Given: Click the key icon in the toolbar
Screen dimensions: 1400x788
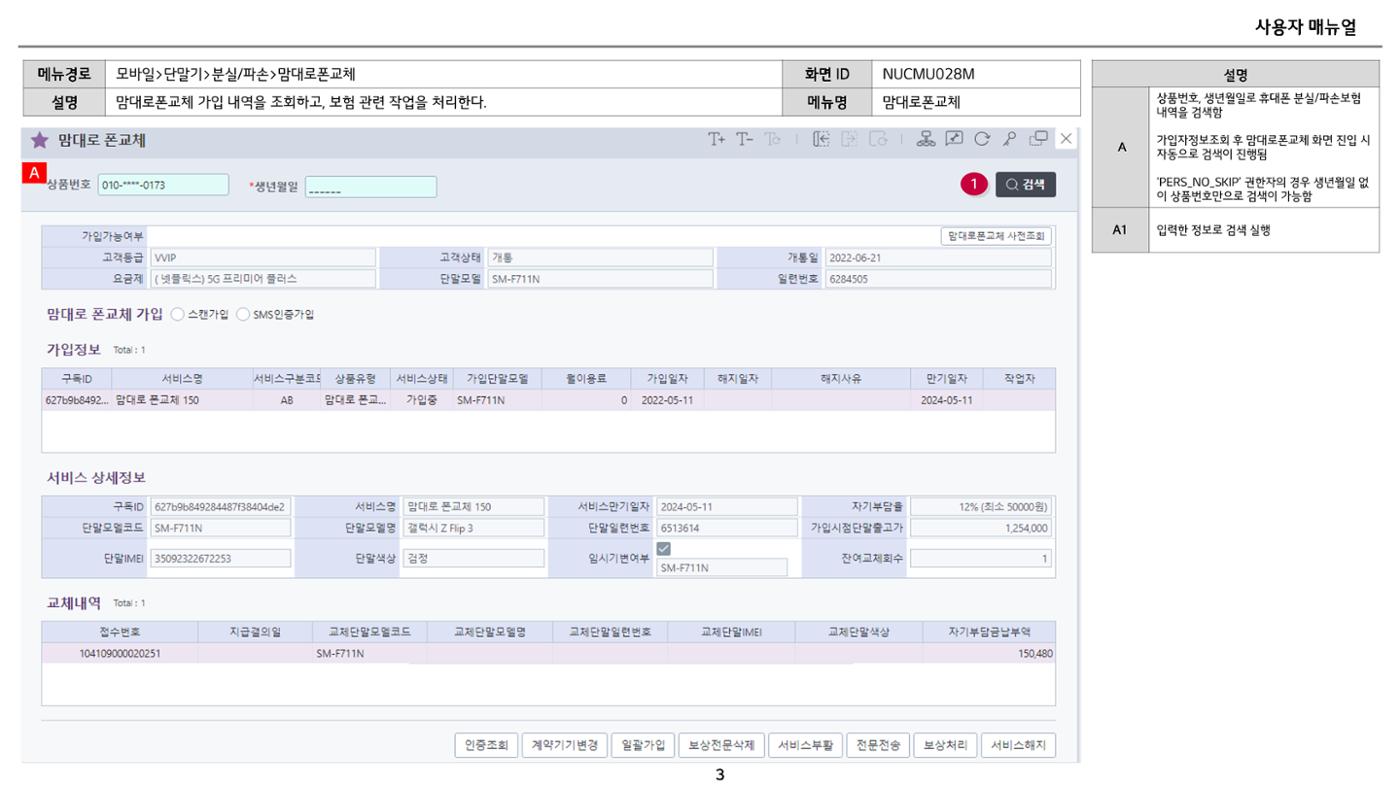Looking at the screenshot, I should pos(1010,140).
